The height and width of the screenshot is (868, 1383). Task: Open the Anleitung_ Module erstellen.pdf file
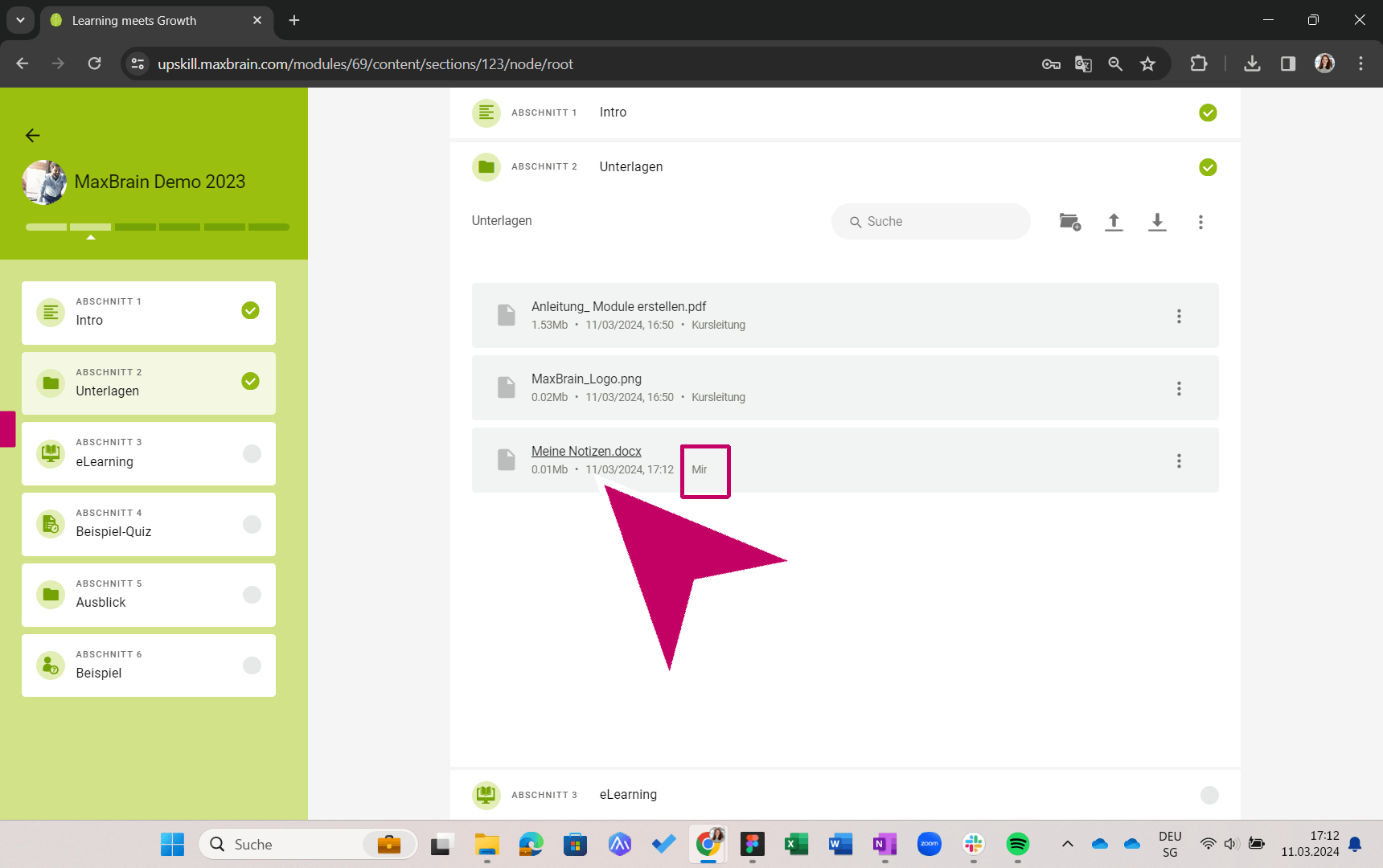pos(618,306)
